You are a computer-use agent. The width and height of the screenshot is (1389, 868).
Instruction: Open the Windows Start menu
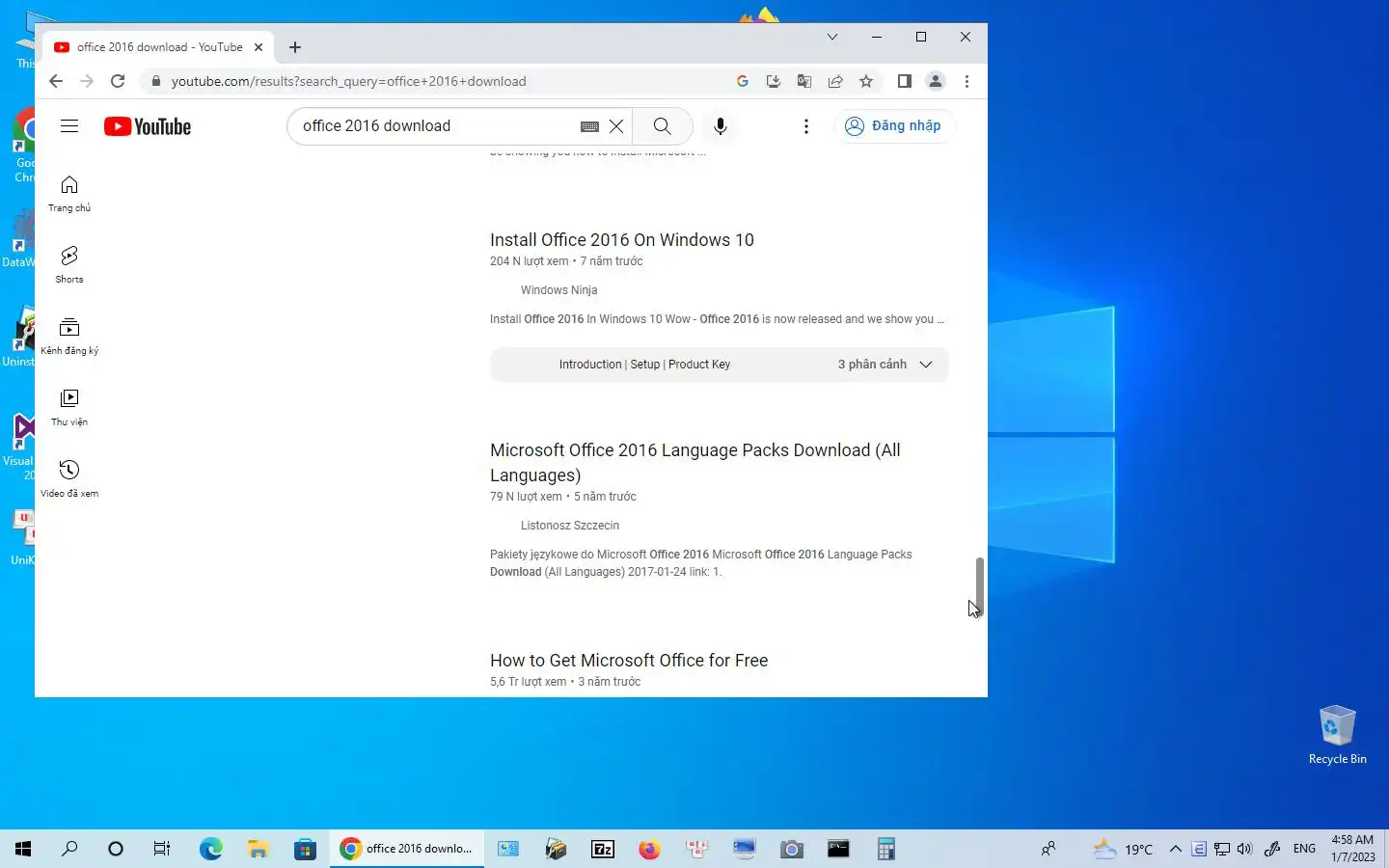pyautogui.click(x=23, y=849)
